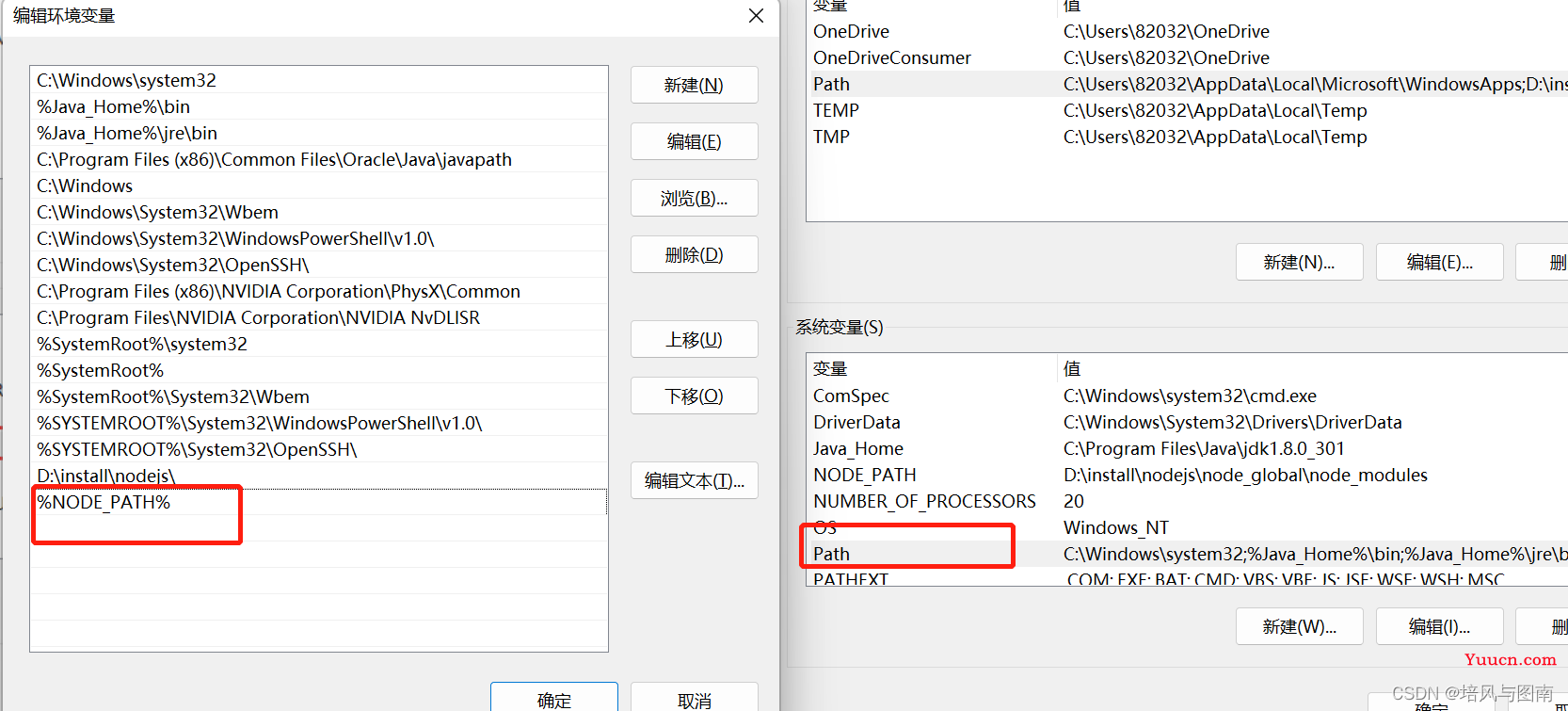Select the NODE_PATH system variable row
Viewport: 1568px width, 711px height.
(1187, 475)
